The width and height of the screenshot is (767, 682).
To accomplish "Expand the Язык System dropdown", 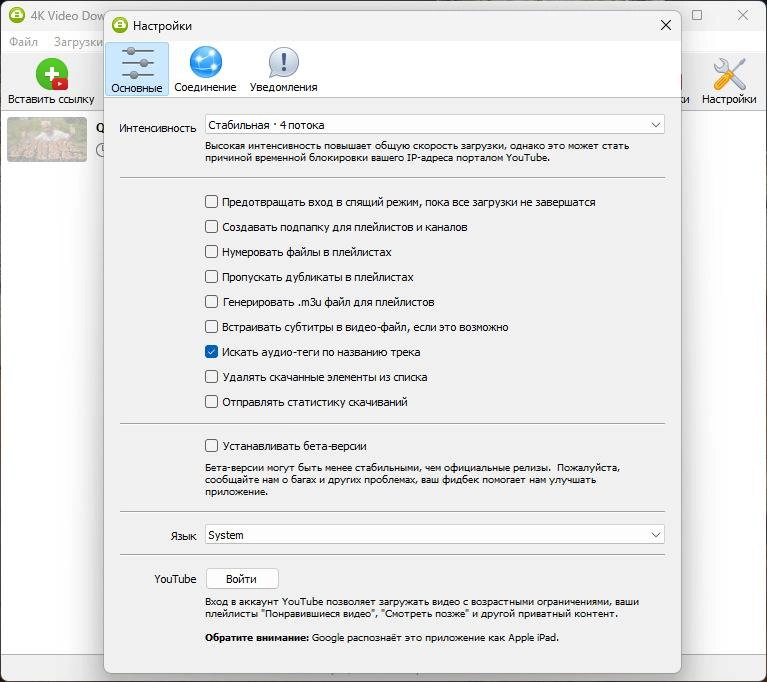I will (x=434, y=535).
